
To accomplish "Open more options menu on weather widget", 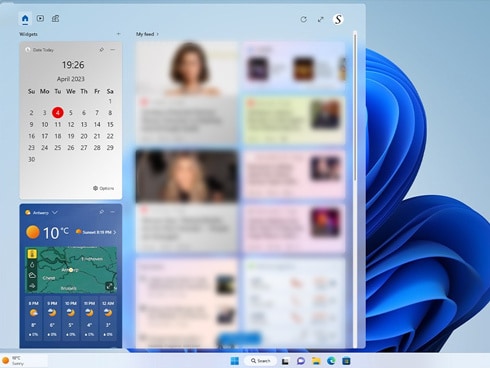I will [113, 212].
